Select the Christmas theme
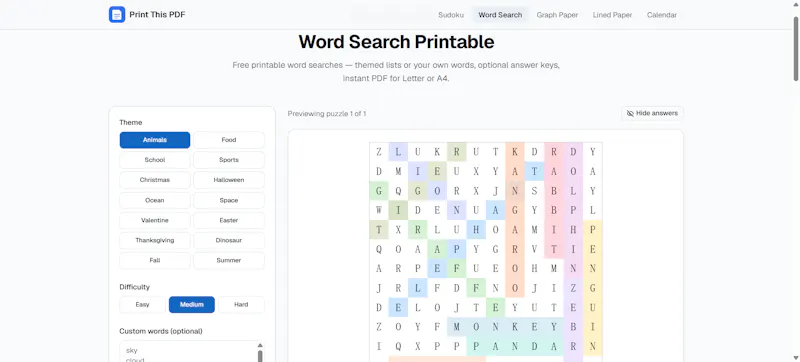 (x=155, y=180)
